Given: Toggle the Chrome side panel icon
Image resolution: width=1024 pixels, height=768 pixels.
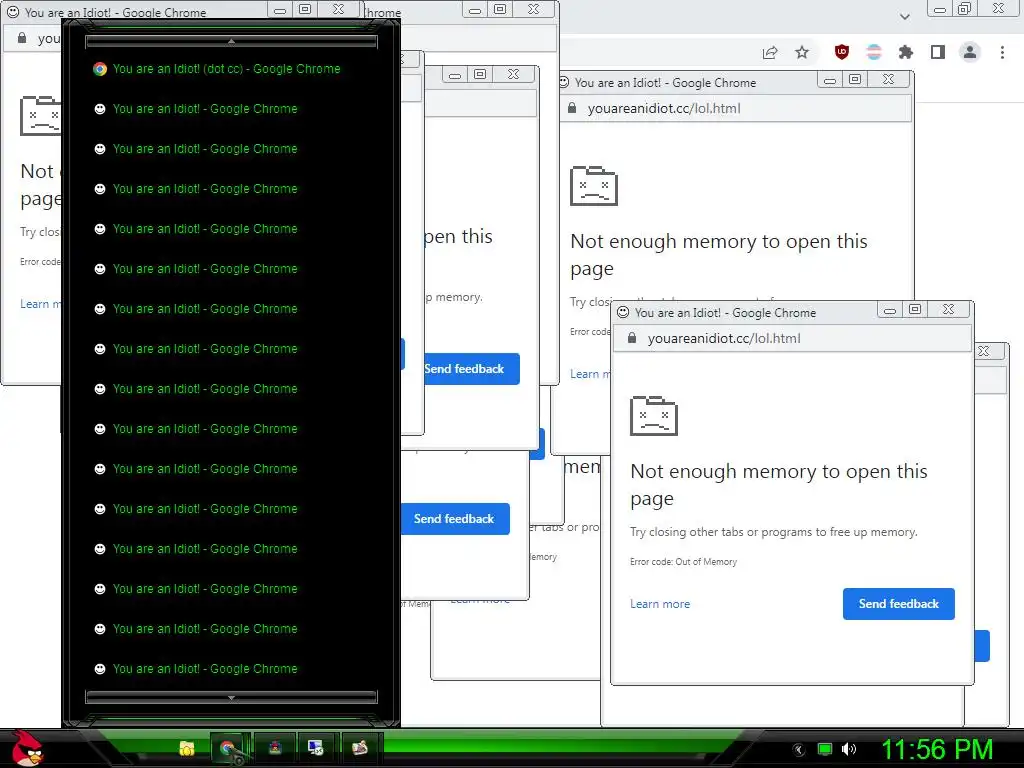Looking at the screenshot, I should pos(938,52).
